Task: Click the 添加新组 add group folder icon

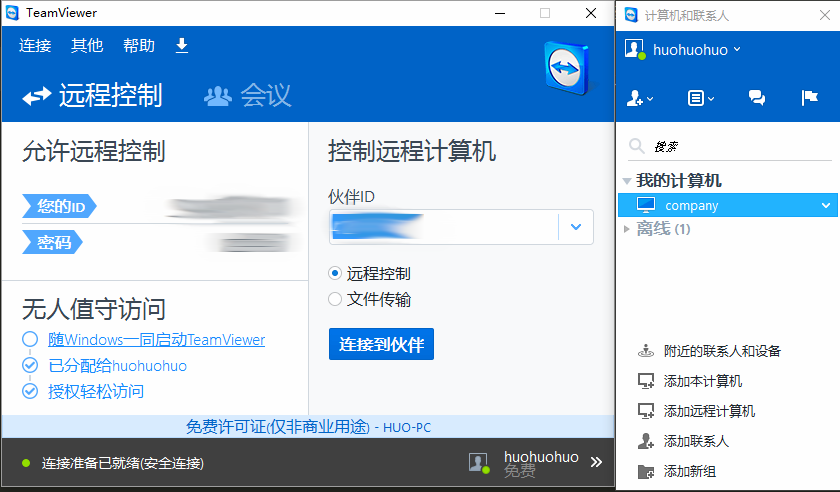Action: click(x=646, y=471)
